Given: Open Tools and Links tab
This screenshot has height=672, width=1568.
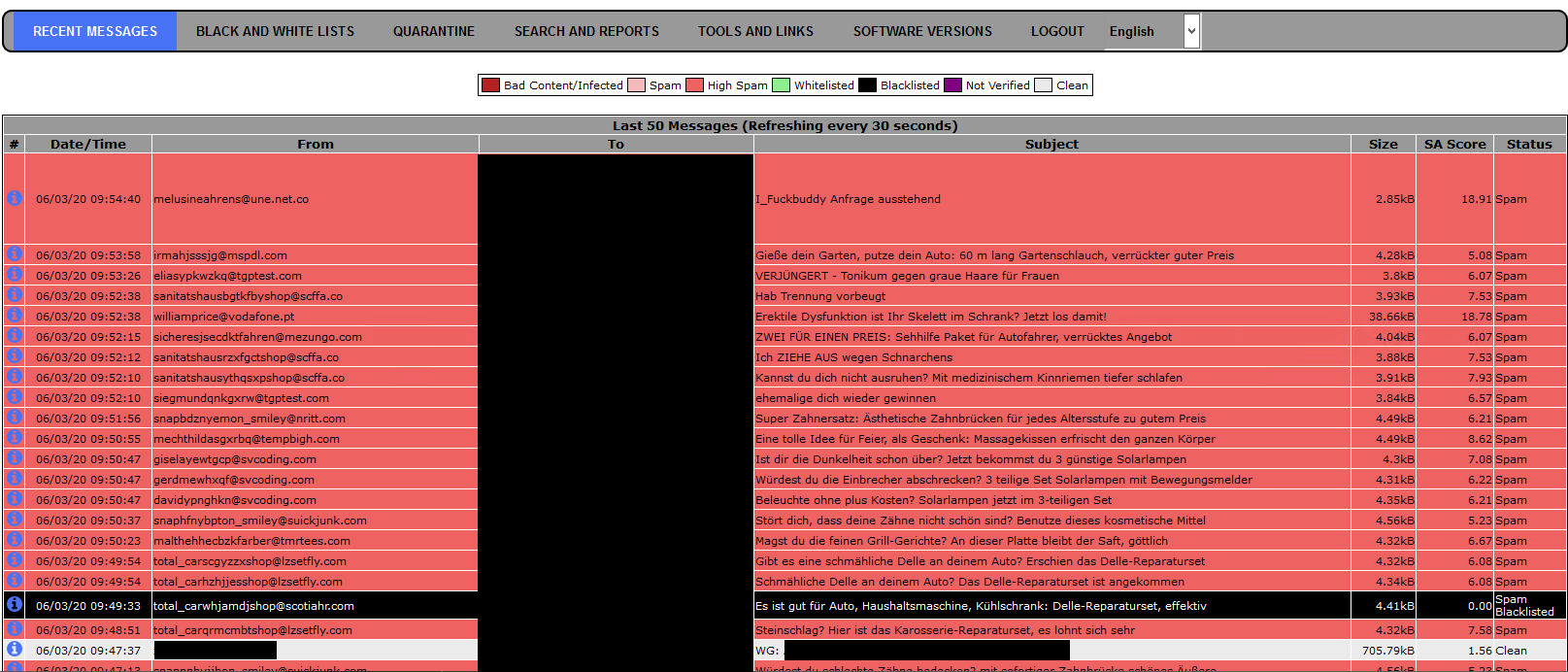Looking at the screenshot, I should tap(755, 31).
